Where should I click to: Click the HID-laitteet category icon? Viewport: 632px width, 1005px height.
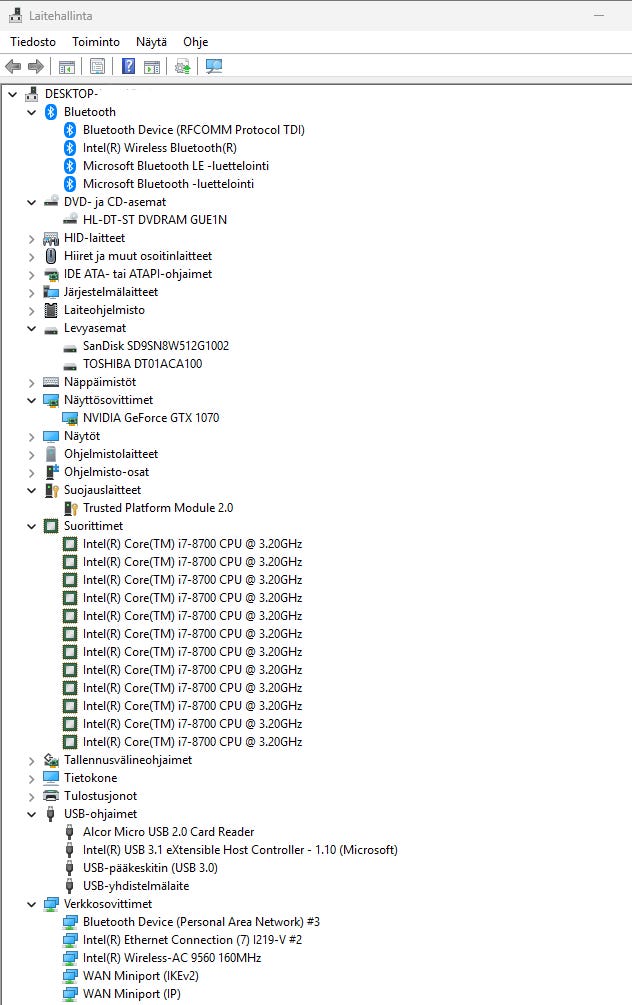pyautogui.click(x=51, y=238)
